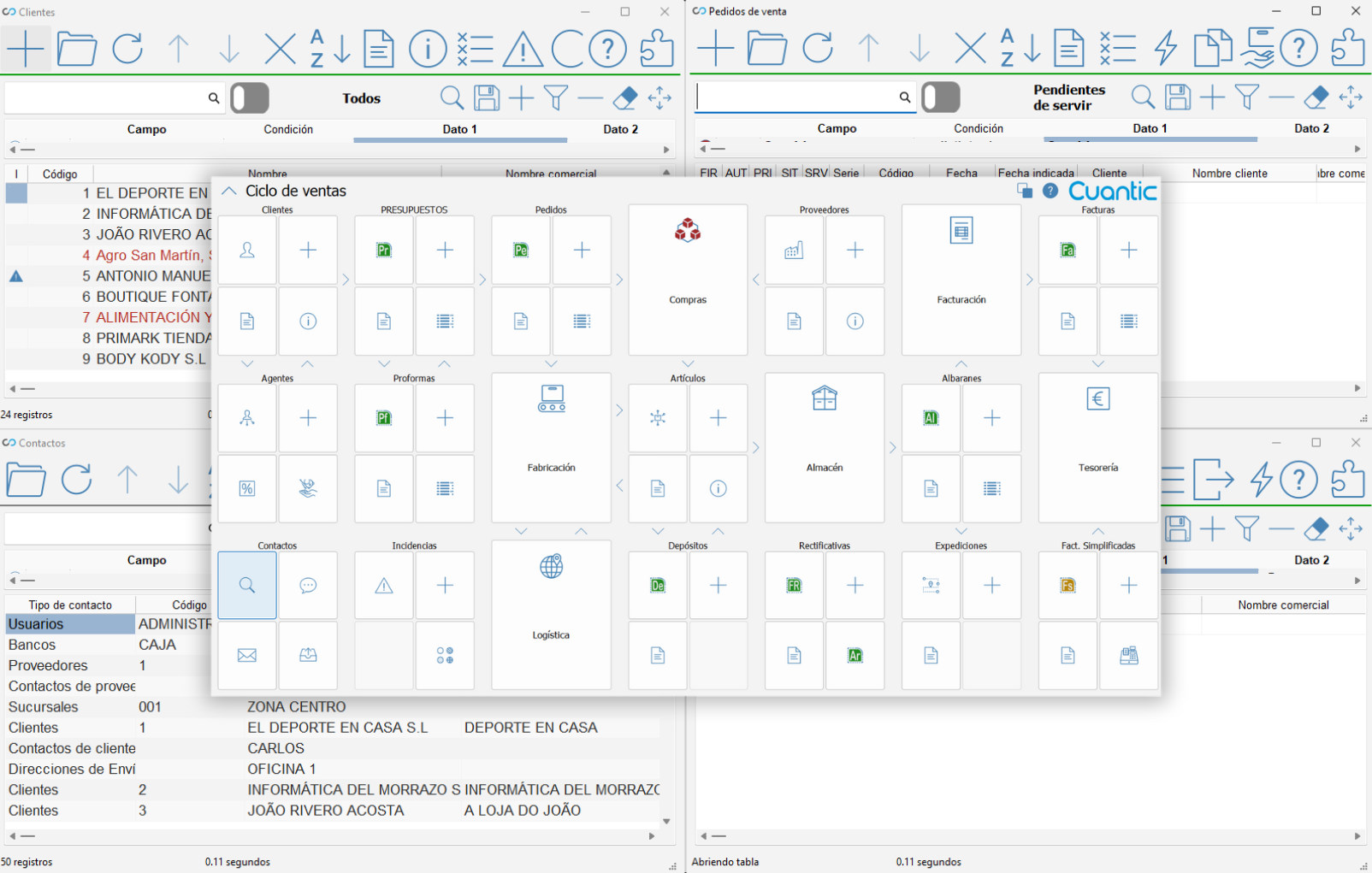Open the Depósitos 'De' icon tile
Image resolution: width=1372 pixels, height=873 pixels.
point(658,585)
